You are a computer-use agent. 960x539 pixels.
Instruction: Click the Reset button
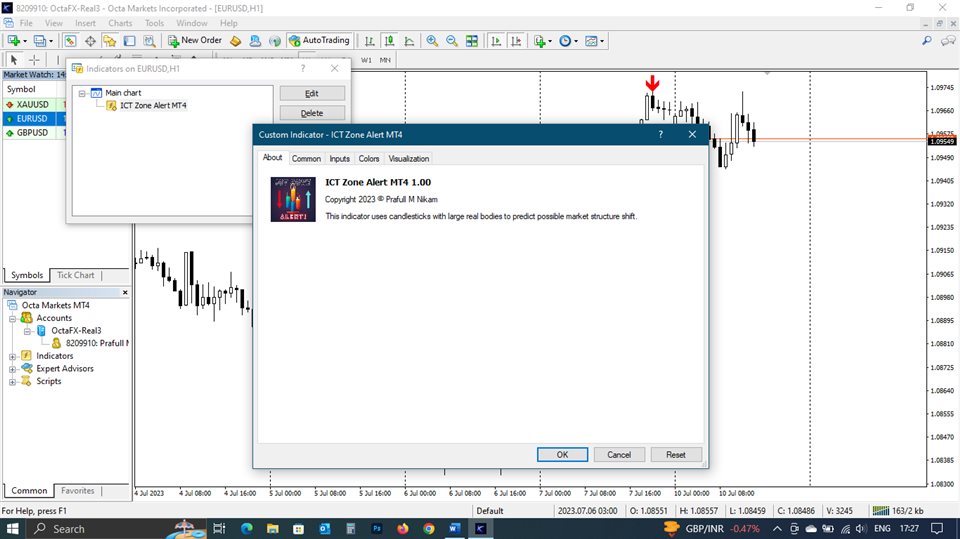[676, 454]
